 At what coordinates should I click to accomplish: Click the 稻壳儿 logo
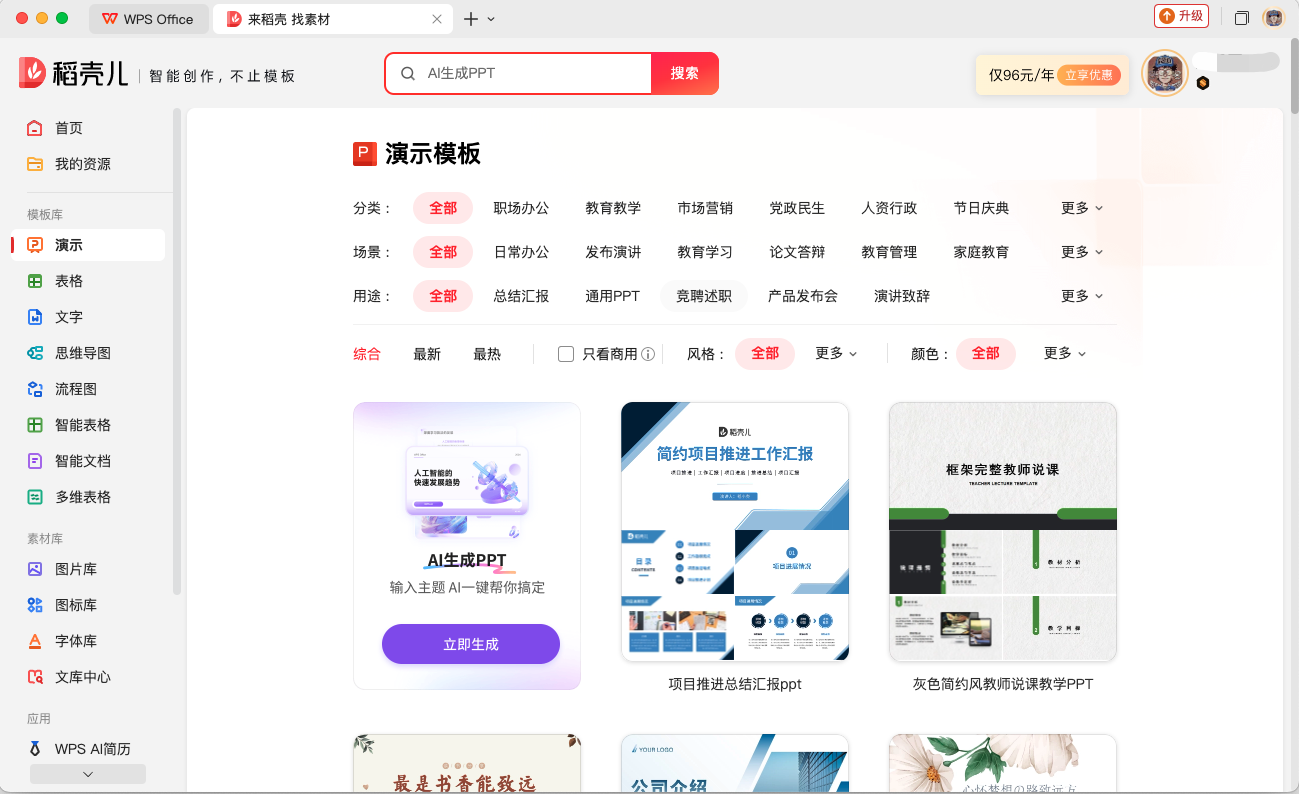tap(73, 73)
